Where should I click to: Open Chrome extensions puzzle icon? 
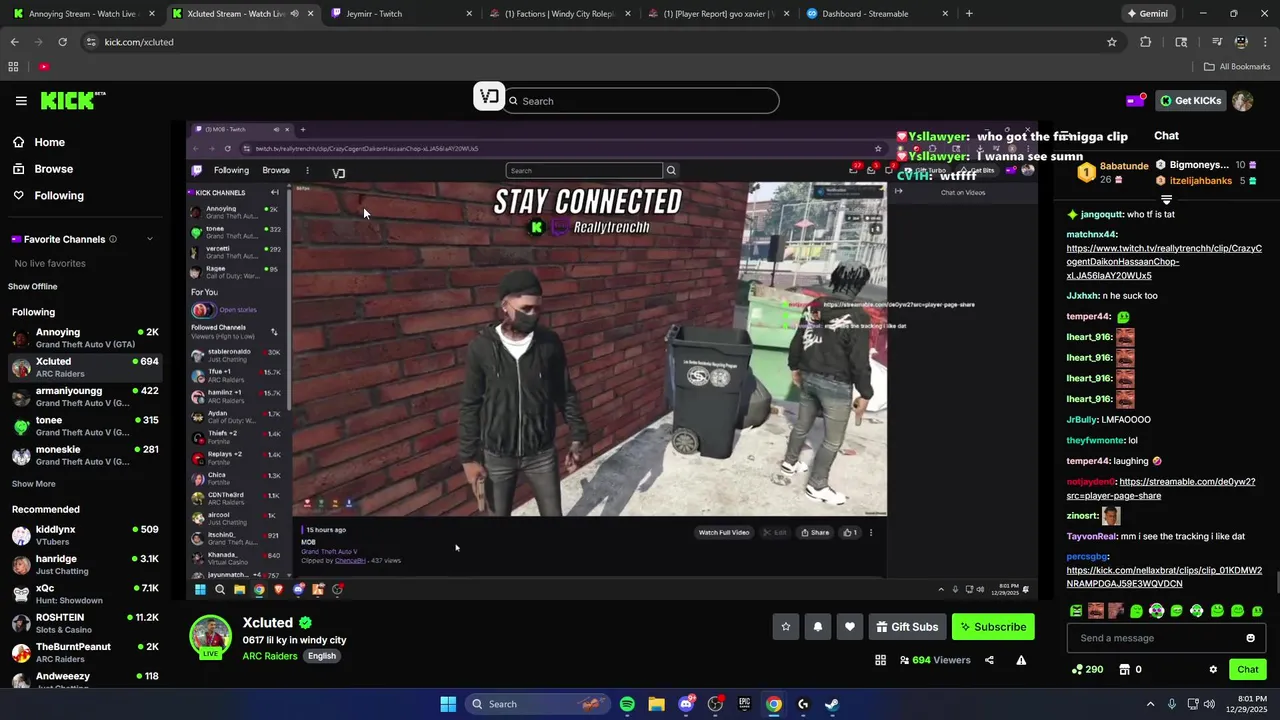click(x=1145, y=42)
